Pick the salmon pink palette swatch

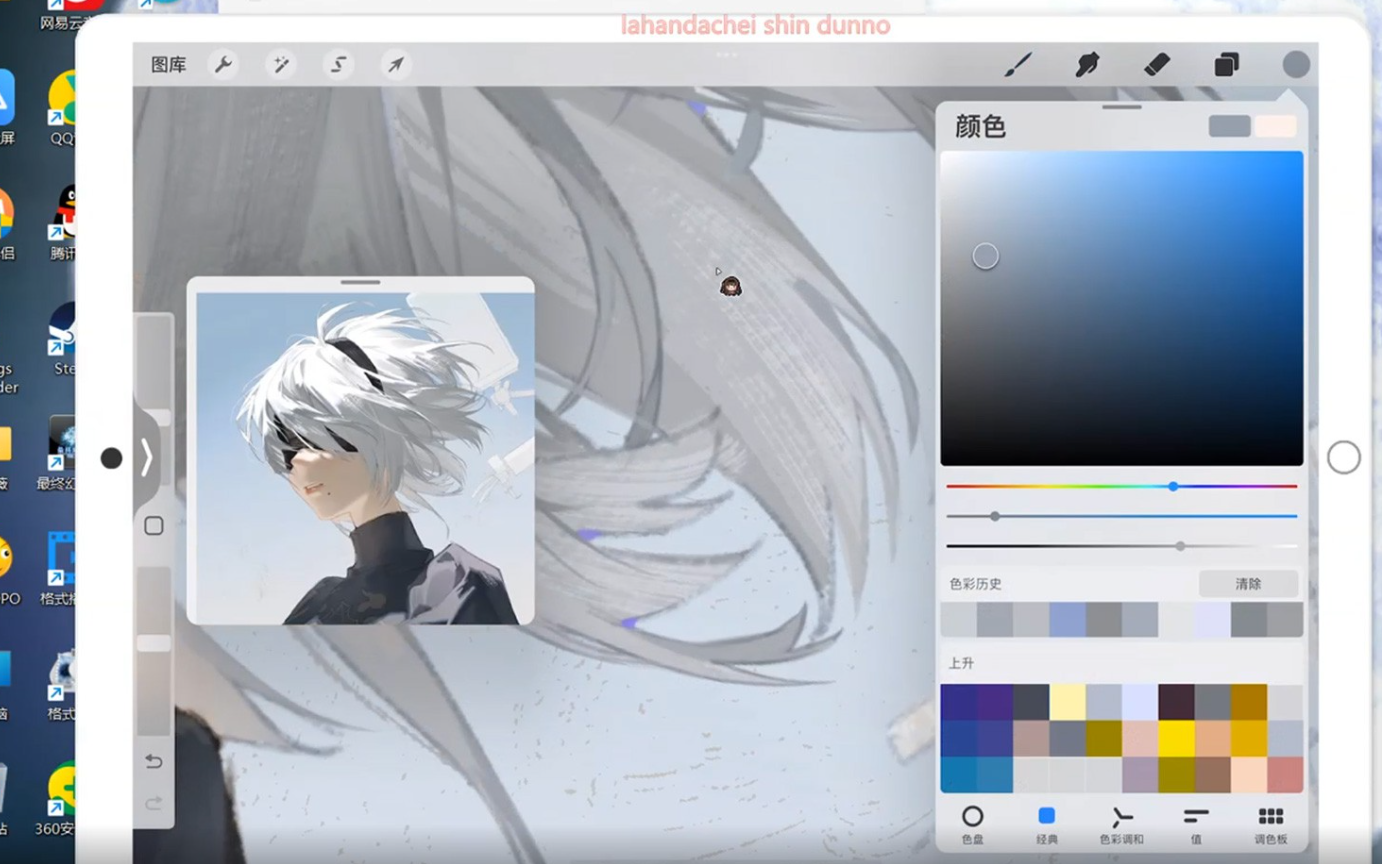pos(1285,774)
